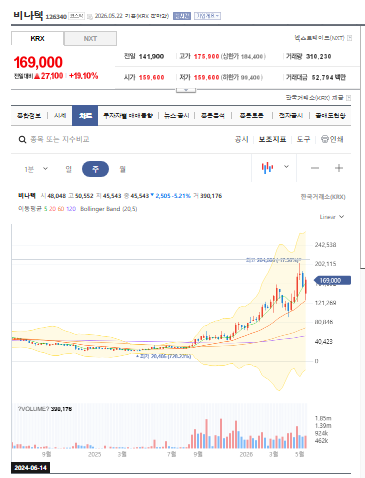Open the 종합정보 tab
The image size is (365, 478).
click(29, 115)
